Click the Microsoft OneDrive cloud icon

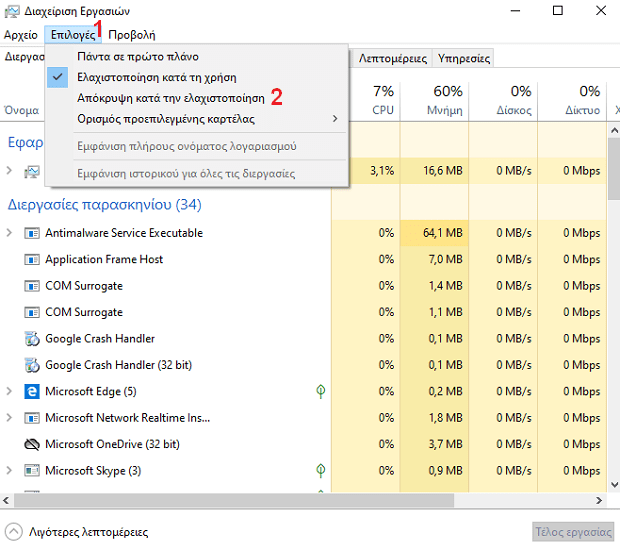[32, 444]
